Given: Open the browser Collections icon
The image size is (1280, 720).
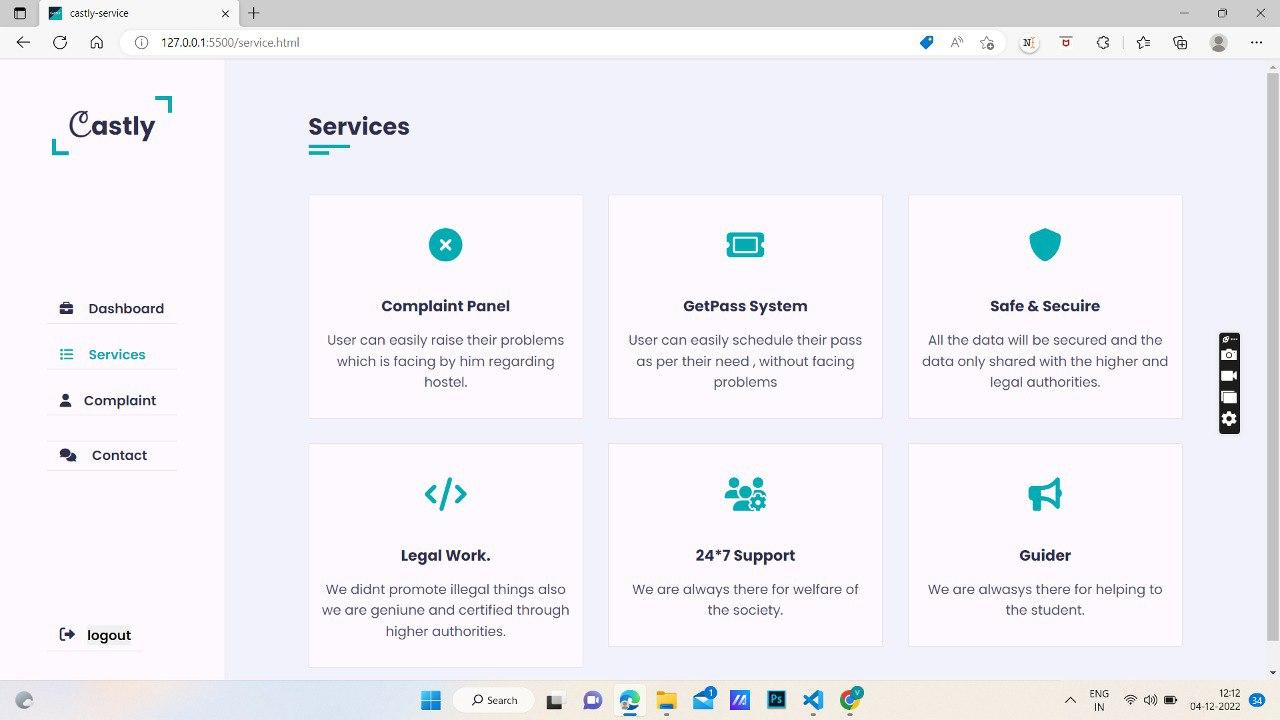Looking at the screenshot, I should point(1180,42).
